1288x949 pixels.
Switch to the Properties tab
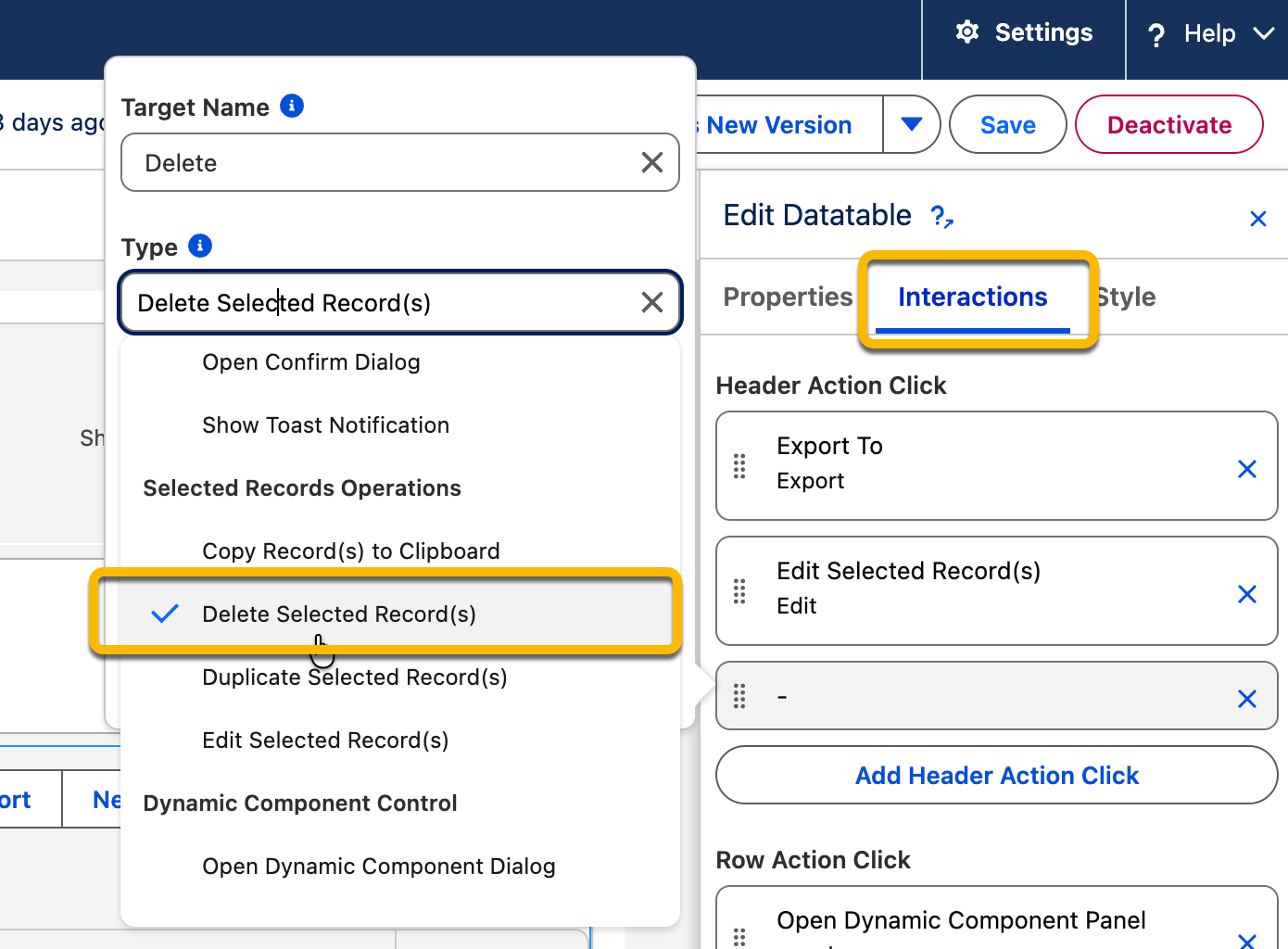coord(787,297)
